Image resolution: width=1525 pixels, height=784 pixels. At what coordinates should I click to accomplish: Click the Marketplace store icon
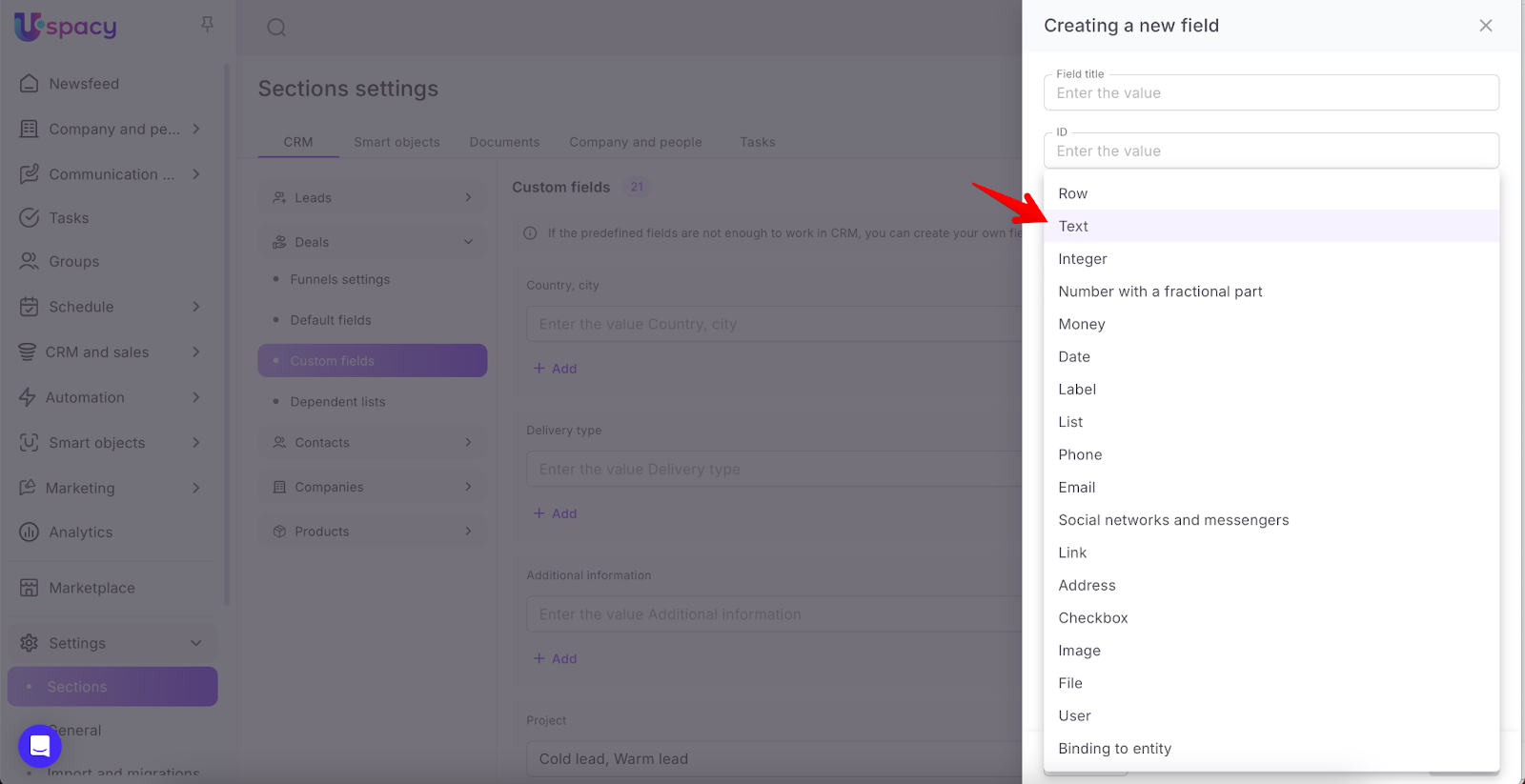click(x=30, y=588)
